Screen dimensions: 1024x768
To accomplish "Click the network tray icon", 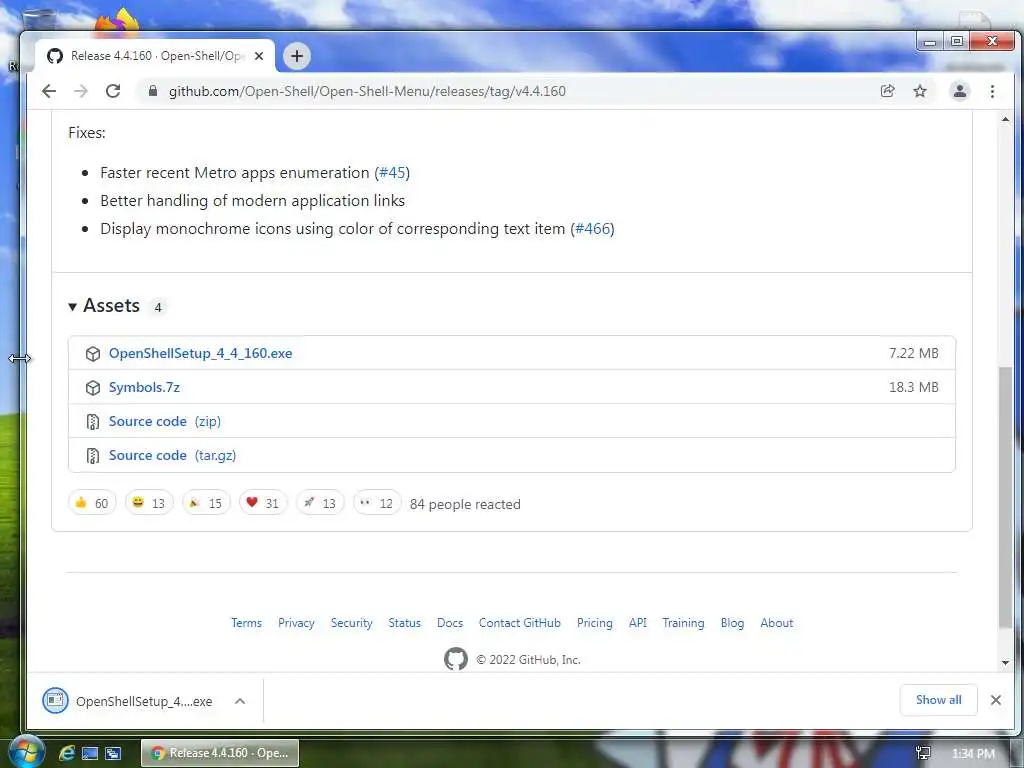I will click(x=923, y=753).
